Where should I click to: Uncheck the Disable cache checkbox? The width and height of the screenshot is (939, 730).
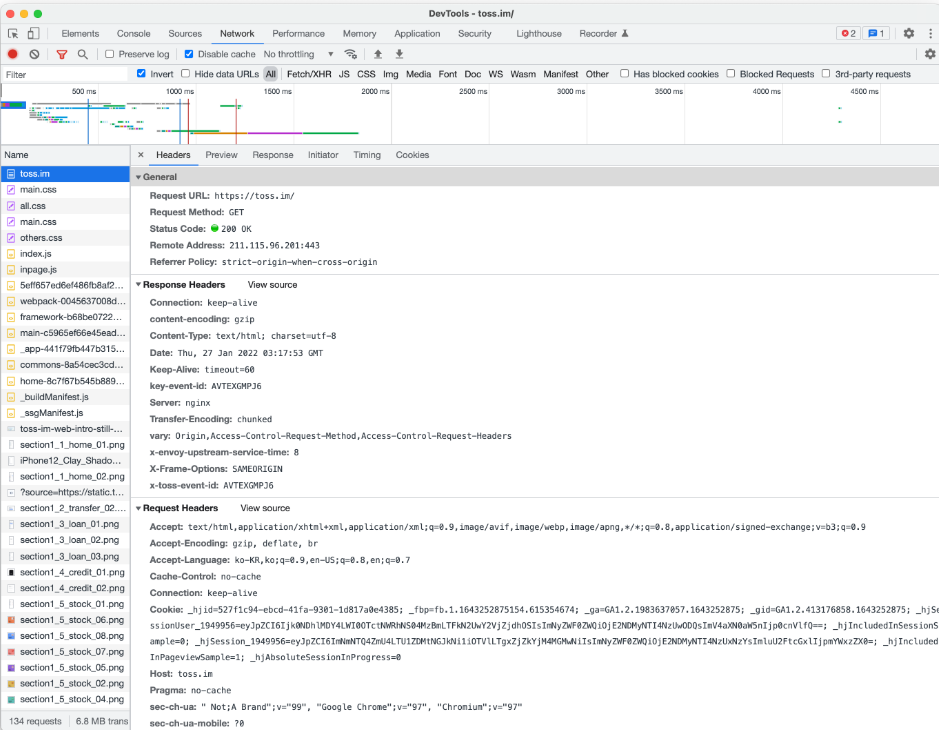click(189, 54)
